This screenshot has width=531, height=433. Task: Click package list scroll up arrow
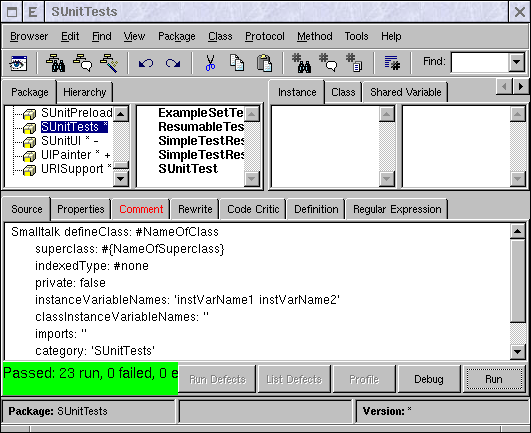coord(121,114)
